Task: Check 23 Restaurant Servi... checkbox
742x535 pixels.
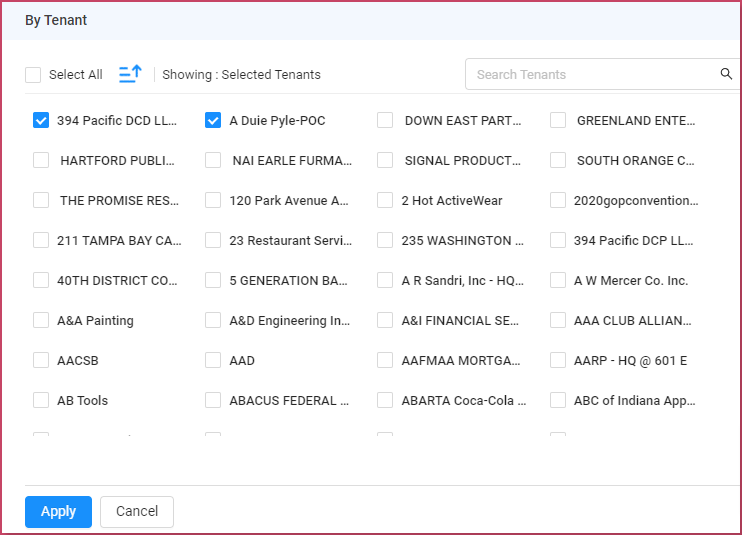Action: (213, 240)
